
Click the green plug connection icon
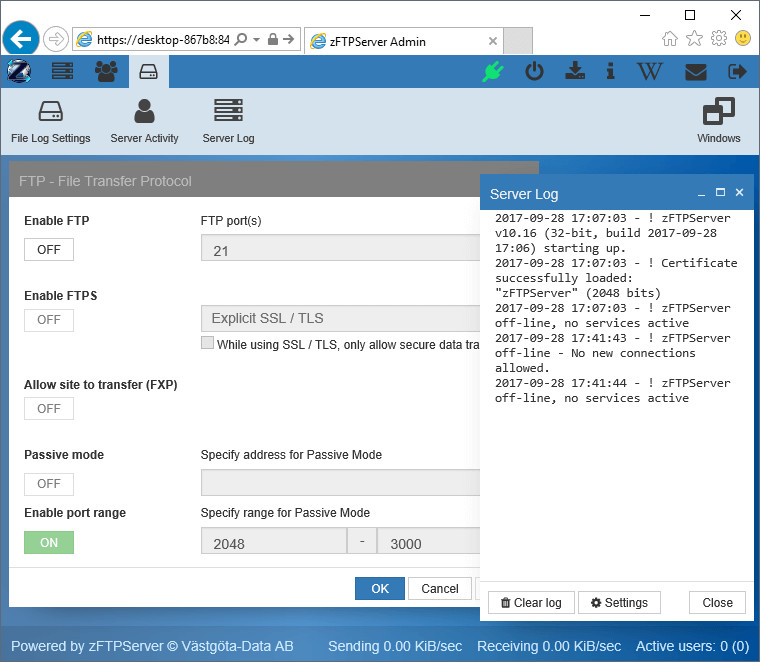493,72
